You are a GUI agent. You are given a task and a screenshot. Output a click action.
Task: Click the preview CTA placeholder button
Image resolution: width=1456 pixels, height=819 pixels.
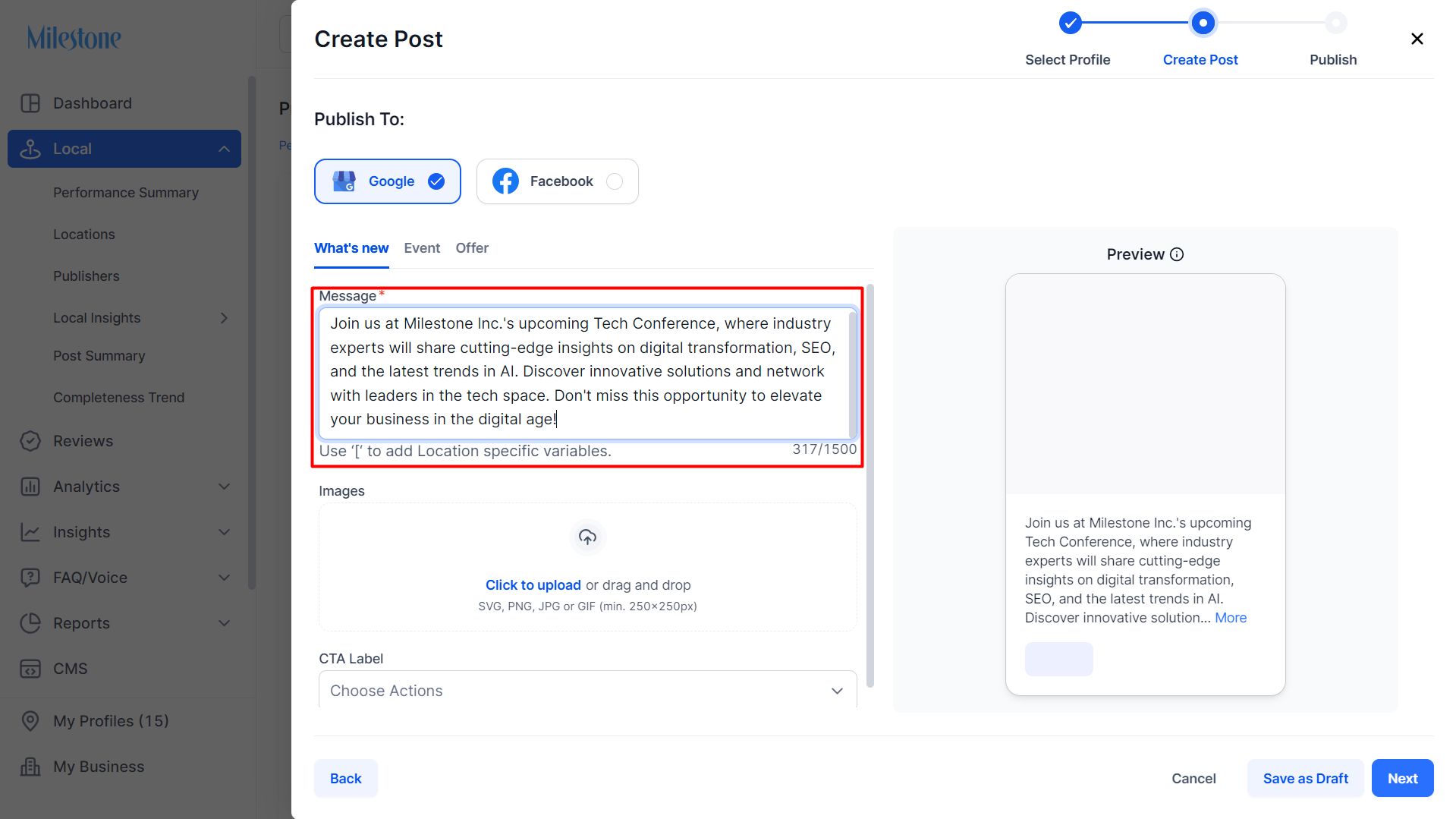[1058, 659]
